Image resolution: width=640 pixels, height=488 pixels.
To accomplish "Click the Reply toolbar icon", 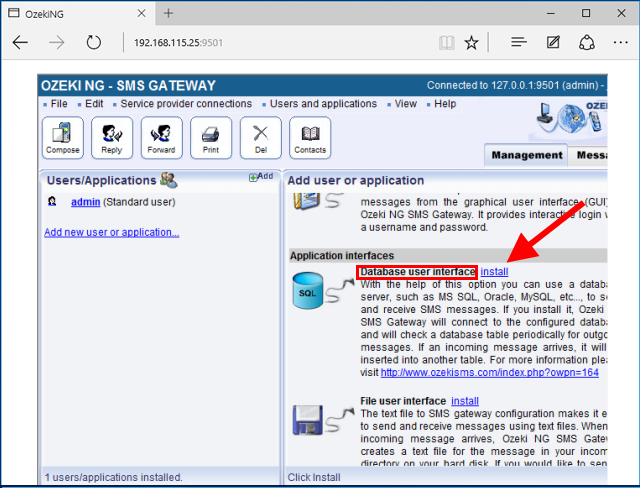I will (x=112, y=137).
